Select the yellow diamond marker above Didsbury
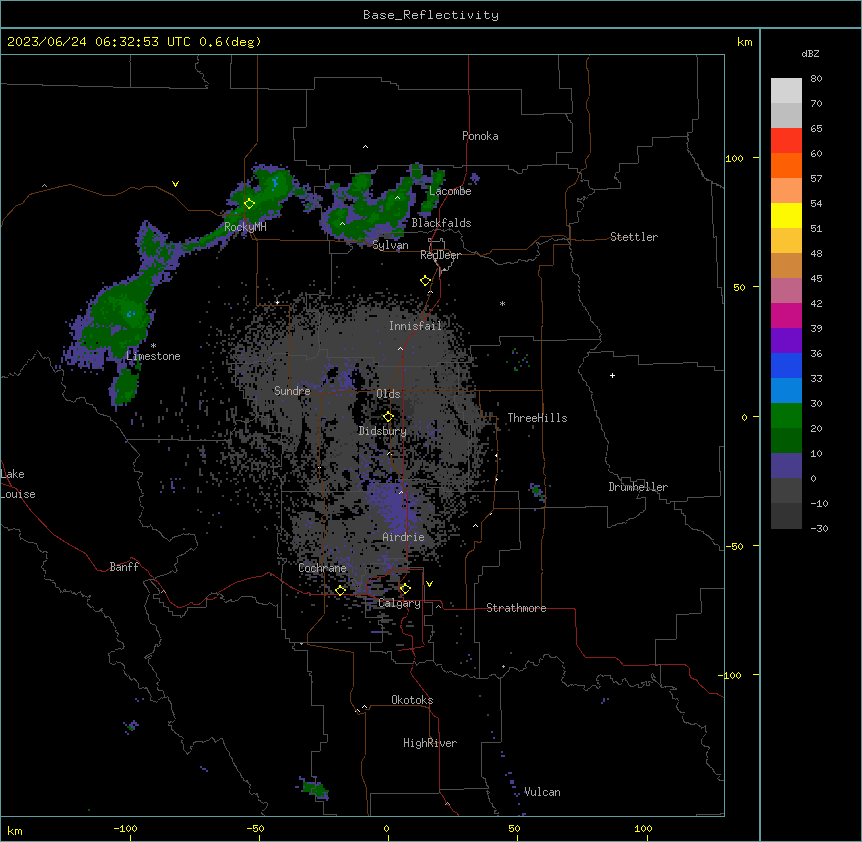 click(x=388, y=417)
